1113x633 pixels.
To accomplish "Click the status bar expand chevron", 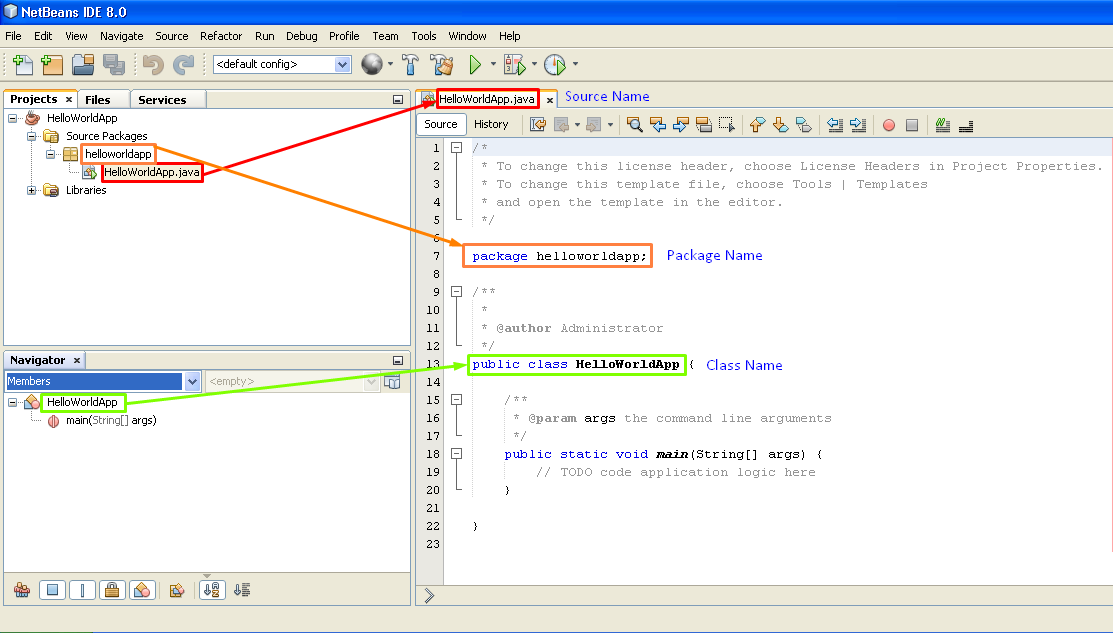I will coord(429,596).
